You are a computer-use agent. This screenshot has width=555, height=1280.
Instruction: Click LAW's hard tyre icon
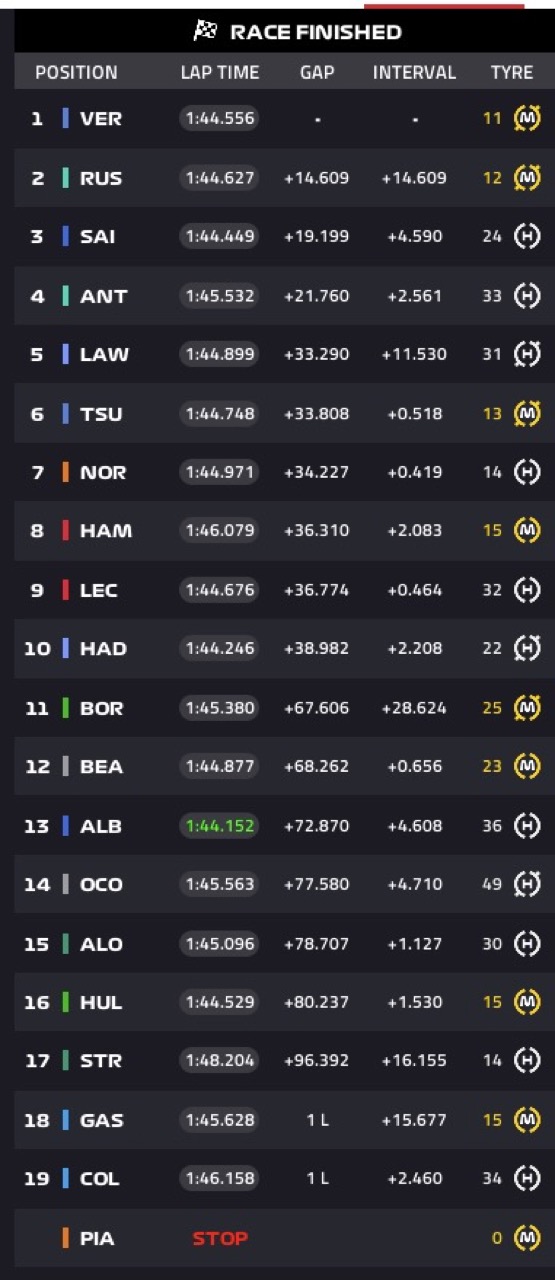click(x=527, y=354)
